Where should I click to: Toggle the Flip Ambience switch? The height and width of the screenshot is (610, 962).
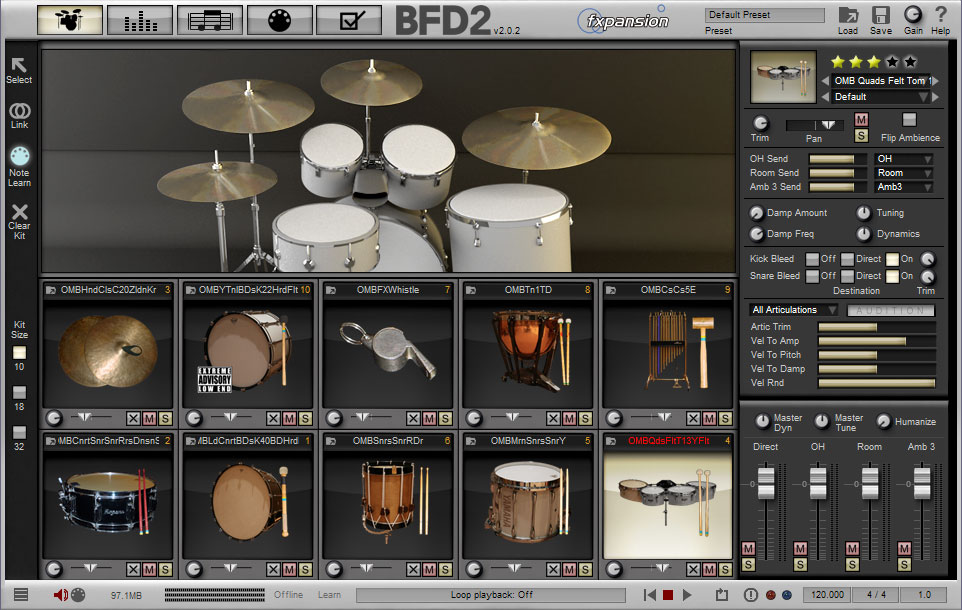[x=909, y=120]
